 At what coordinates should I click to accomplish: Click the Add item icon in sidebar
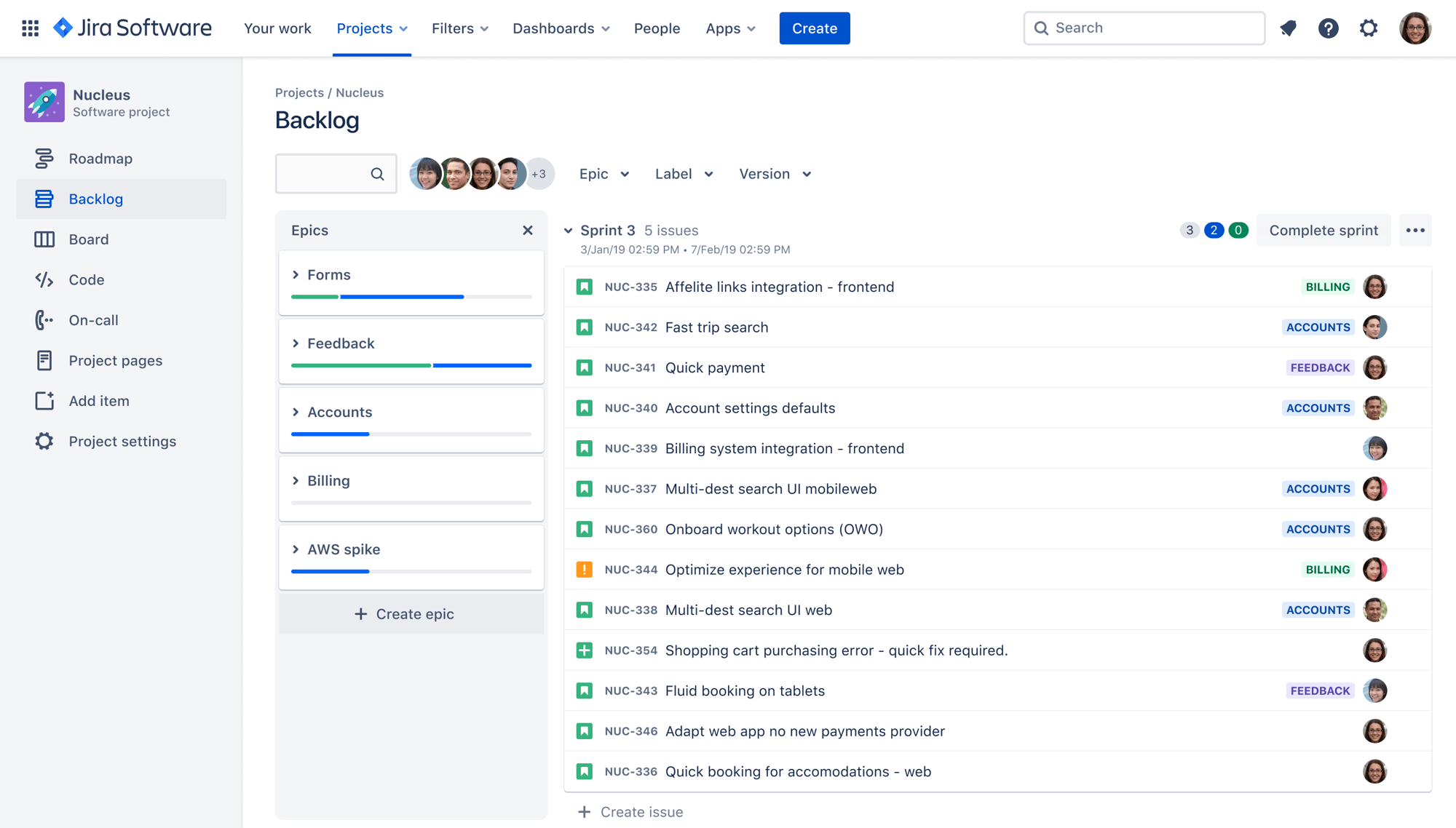(42, 400)
